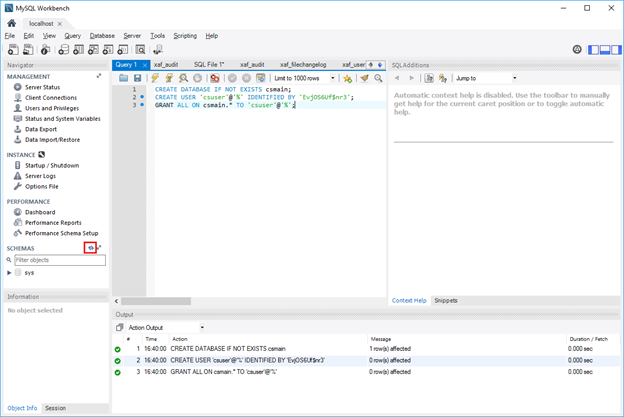
Task: Click the create stored procedure icon
Action: (108, 49)
